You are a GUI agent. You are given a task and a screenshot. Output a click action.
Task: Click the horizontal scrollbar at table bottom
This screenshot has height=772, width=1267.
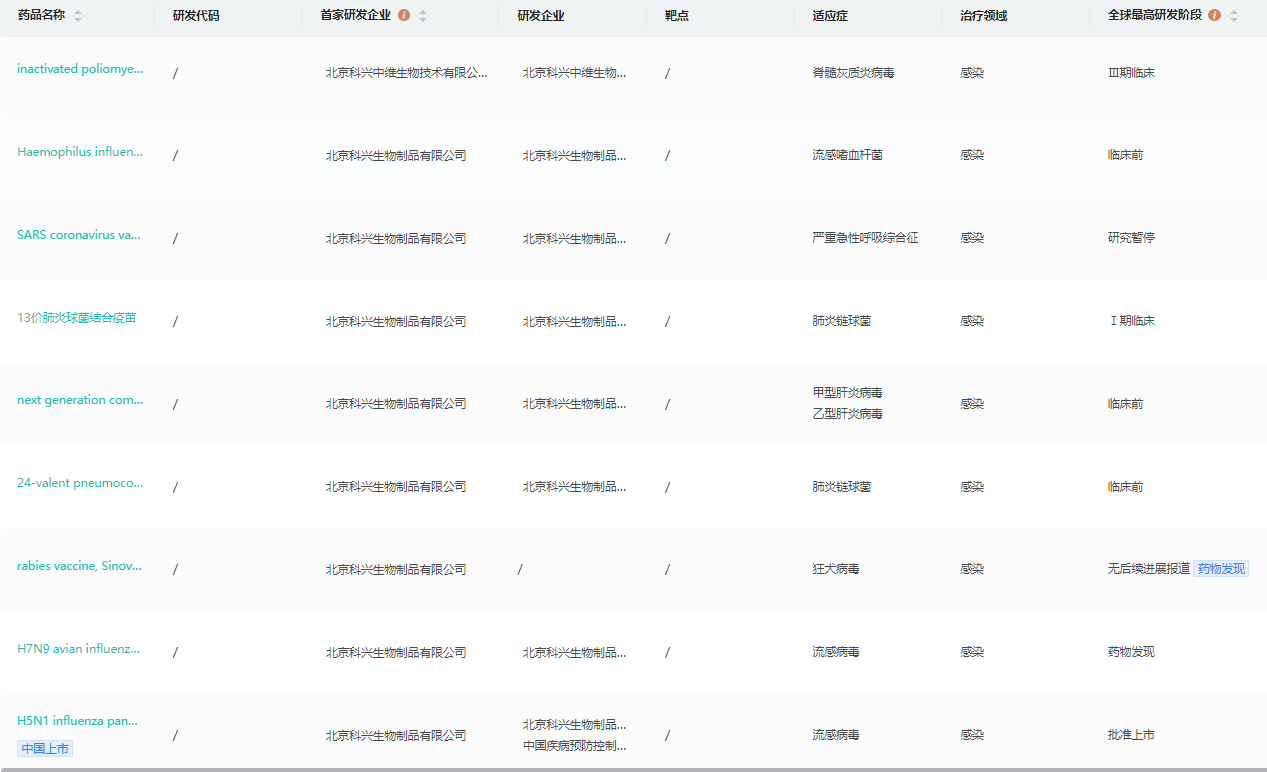pos(633,769)
